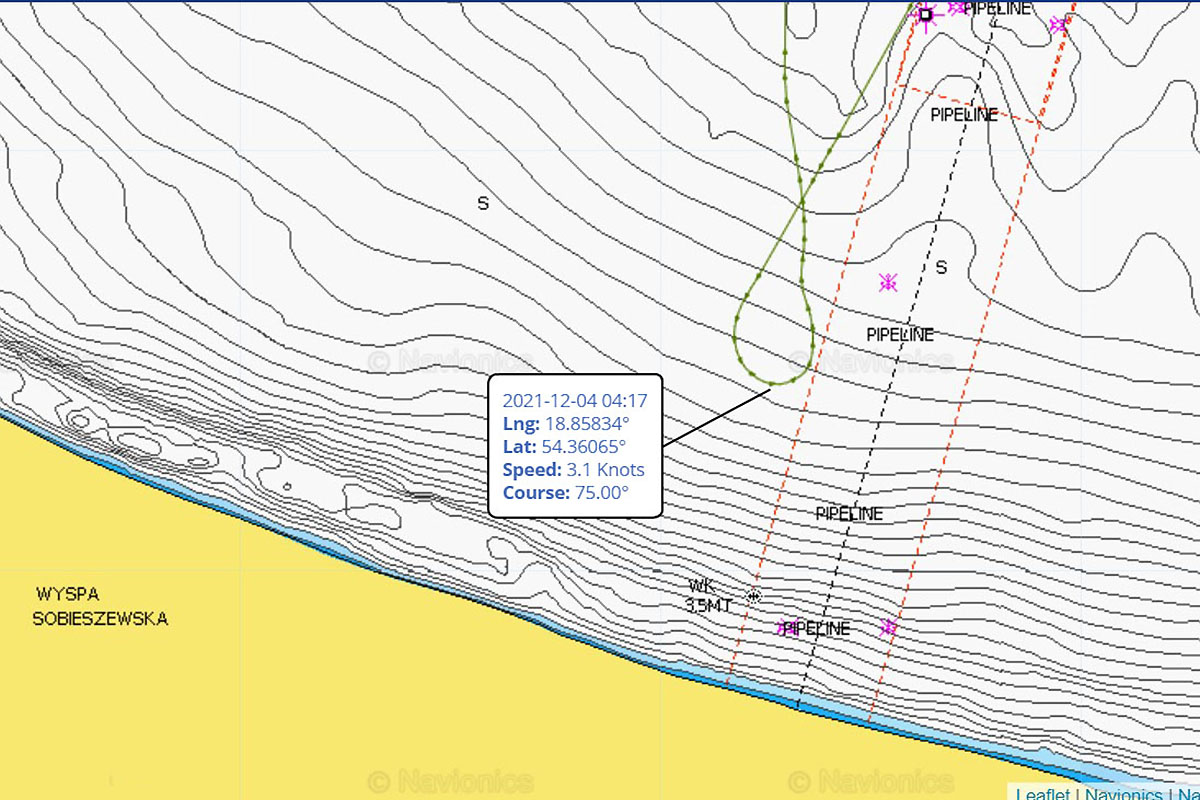Click the WYSPA SOBIESZEWSKA land label
Screen dimensions: 1200x800
[100, 606]
